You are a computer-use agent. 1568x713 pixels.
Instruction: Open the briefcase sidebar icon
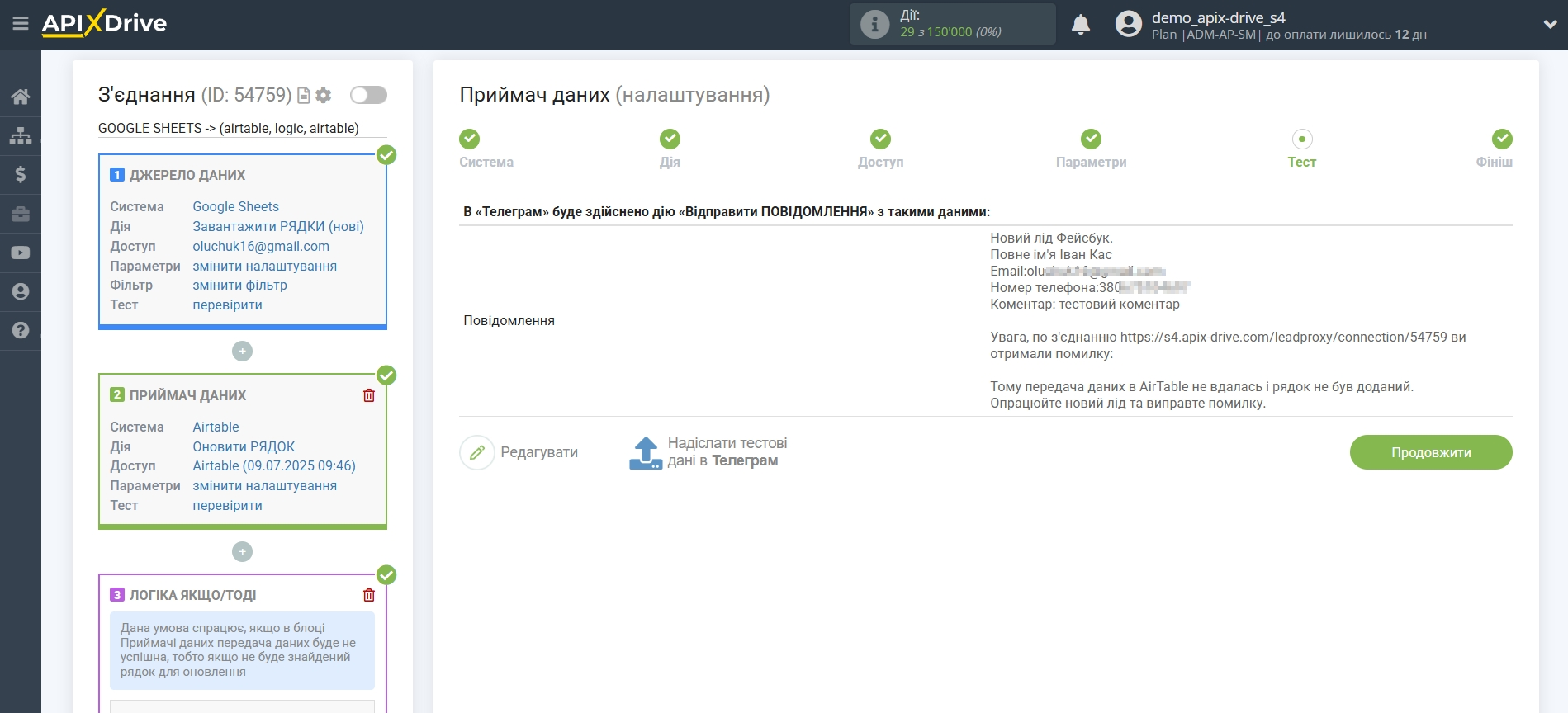point(21,214)
